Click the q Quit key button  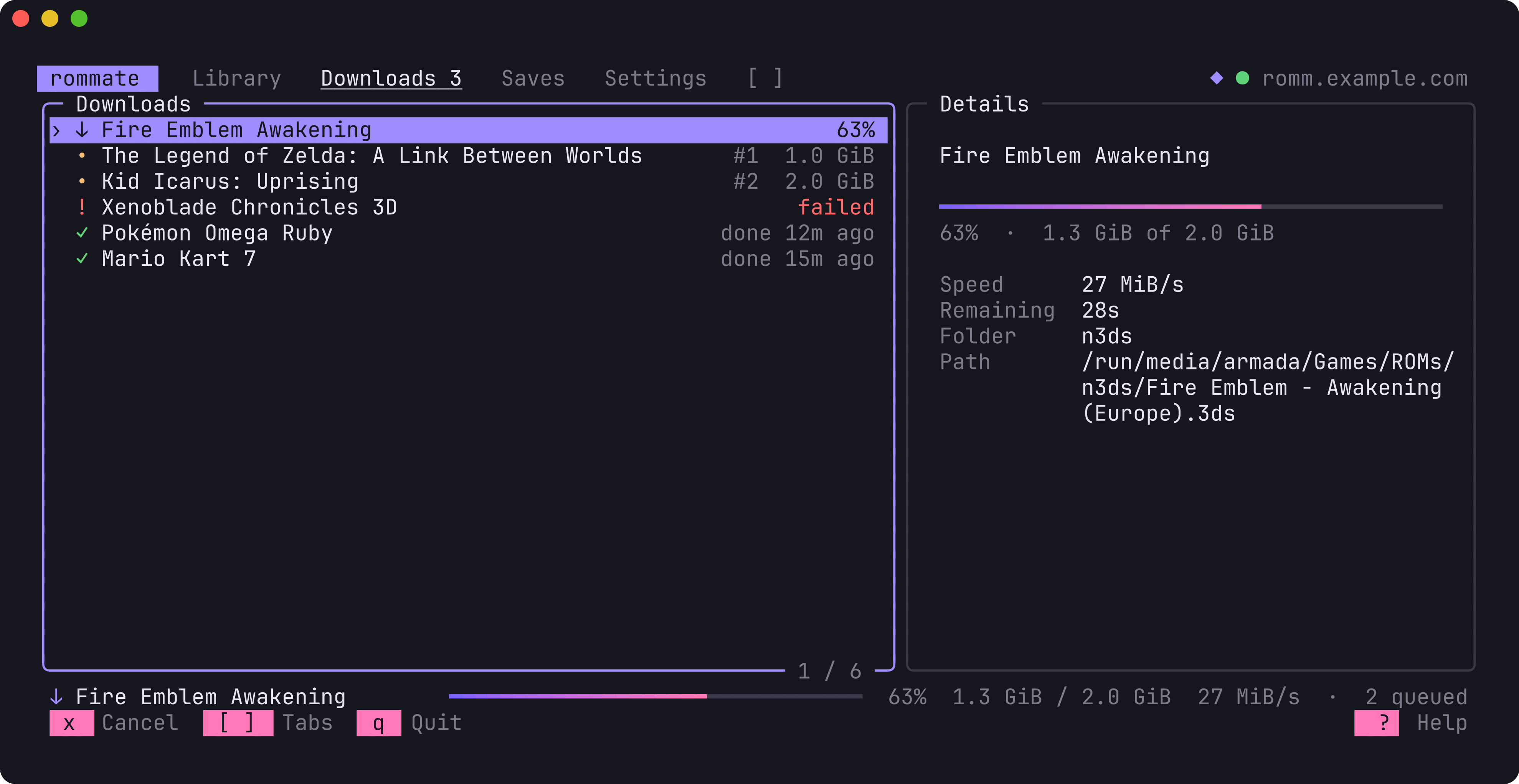(x=378, y=723)
